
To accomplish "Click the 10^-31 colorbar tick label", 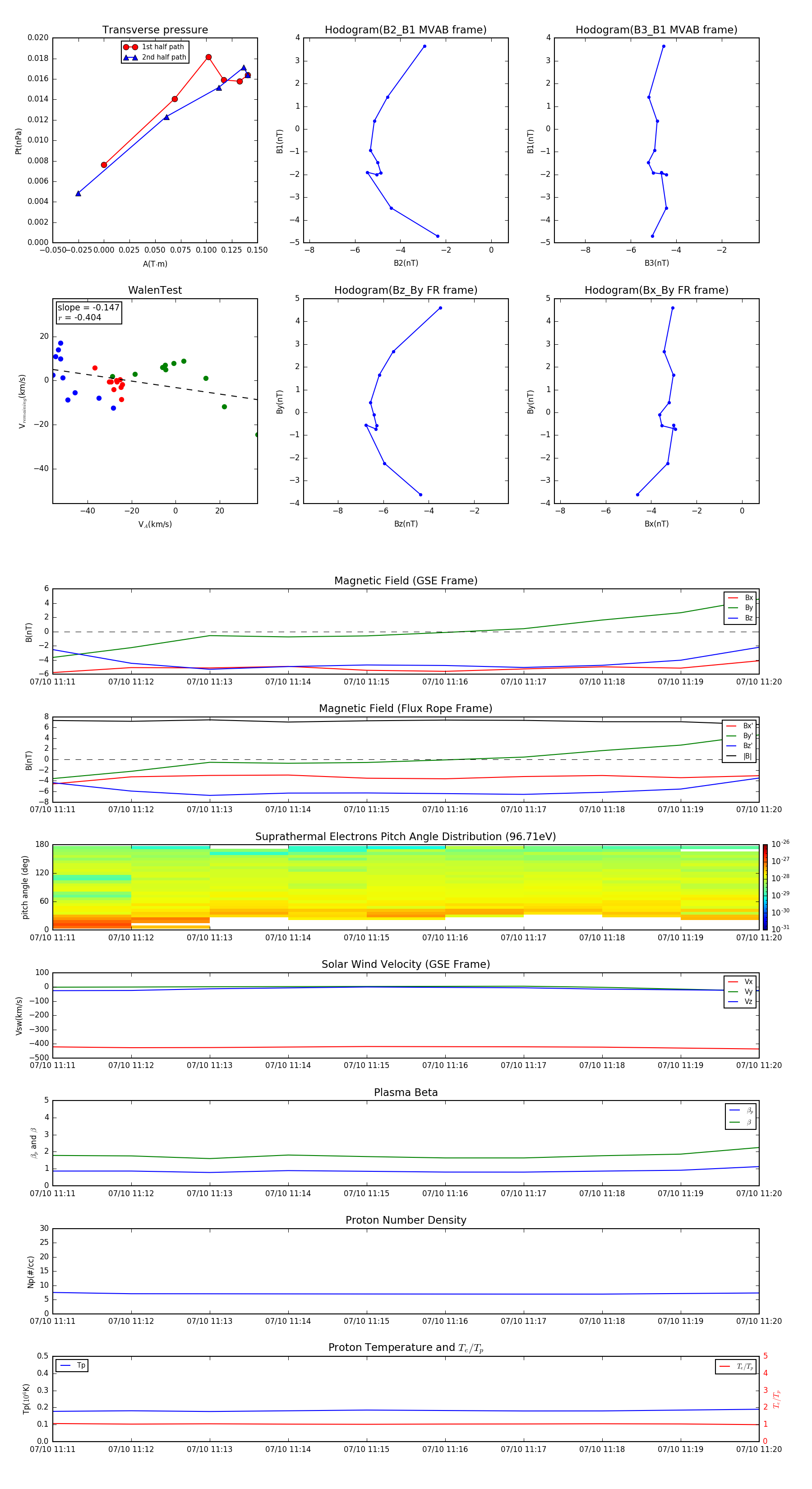I will coord(780,929).
